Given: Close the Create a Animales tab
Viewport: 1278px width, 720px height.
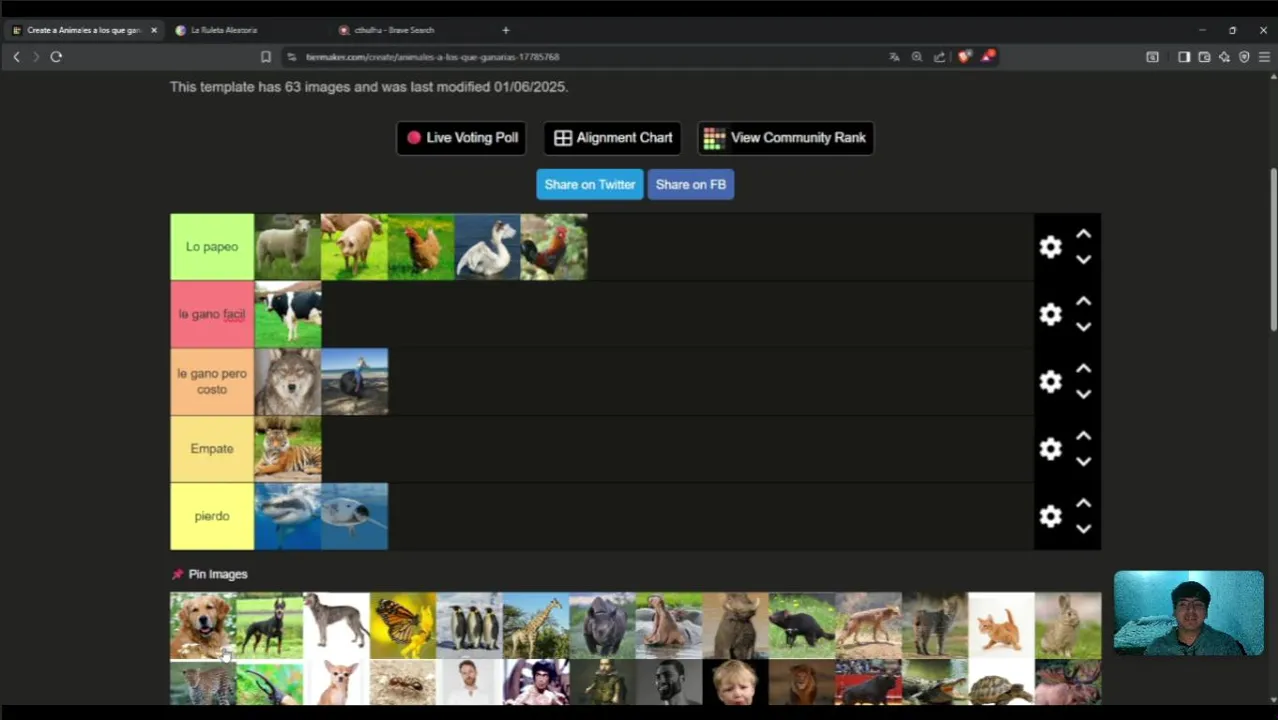Looking at the screenshot, I should pyautogui.click(x=154, y=30).
